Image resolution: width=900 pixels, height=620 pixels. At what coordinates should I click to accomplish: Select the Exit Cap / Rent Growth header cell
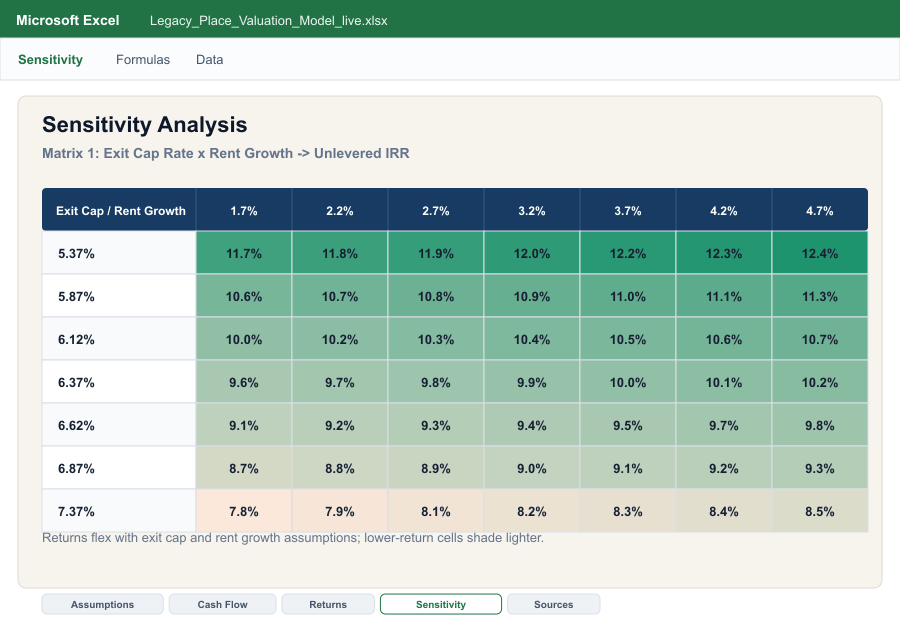pyautogui.click(x=119, y=210)
